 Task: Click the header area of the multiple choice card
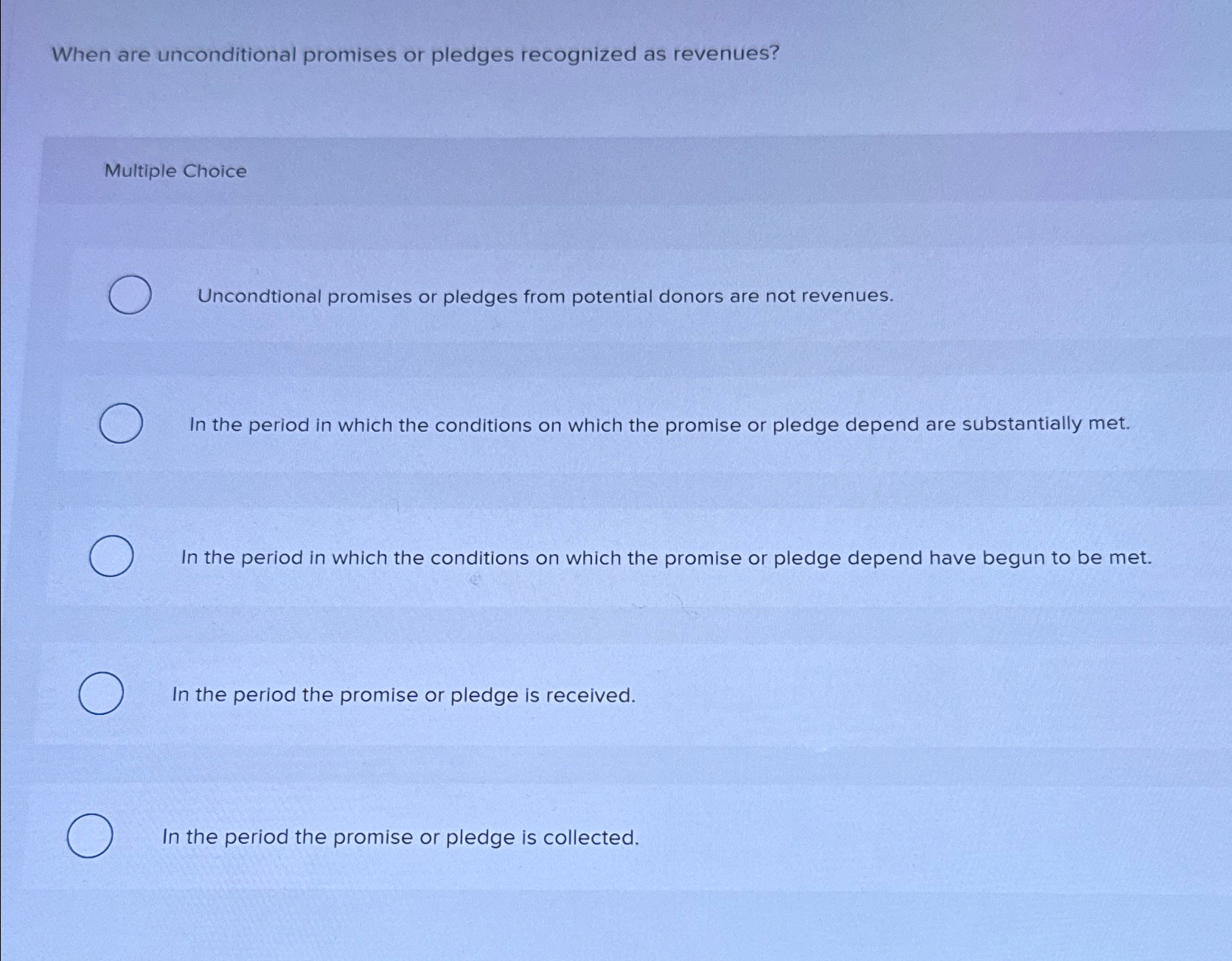click(x=590, y=170)
